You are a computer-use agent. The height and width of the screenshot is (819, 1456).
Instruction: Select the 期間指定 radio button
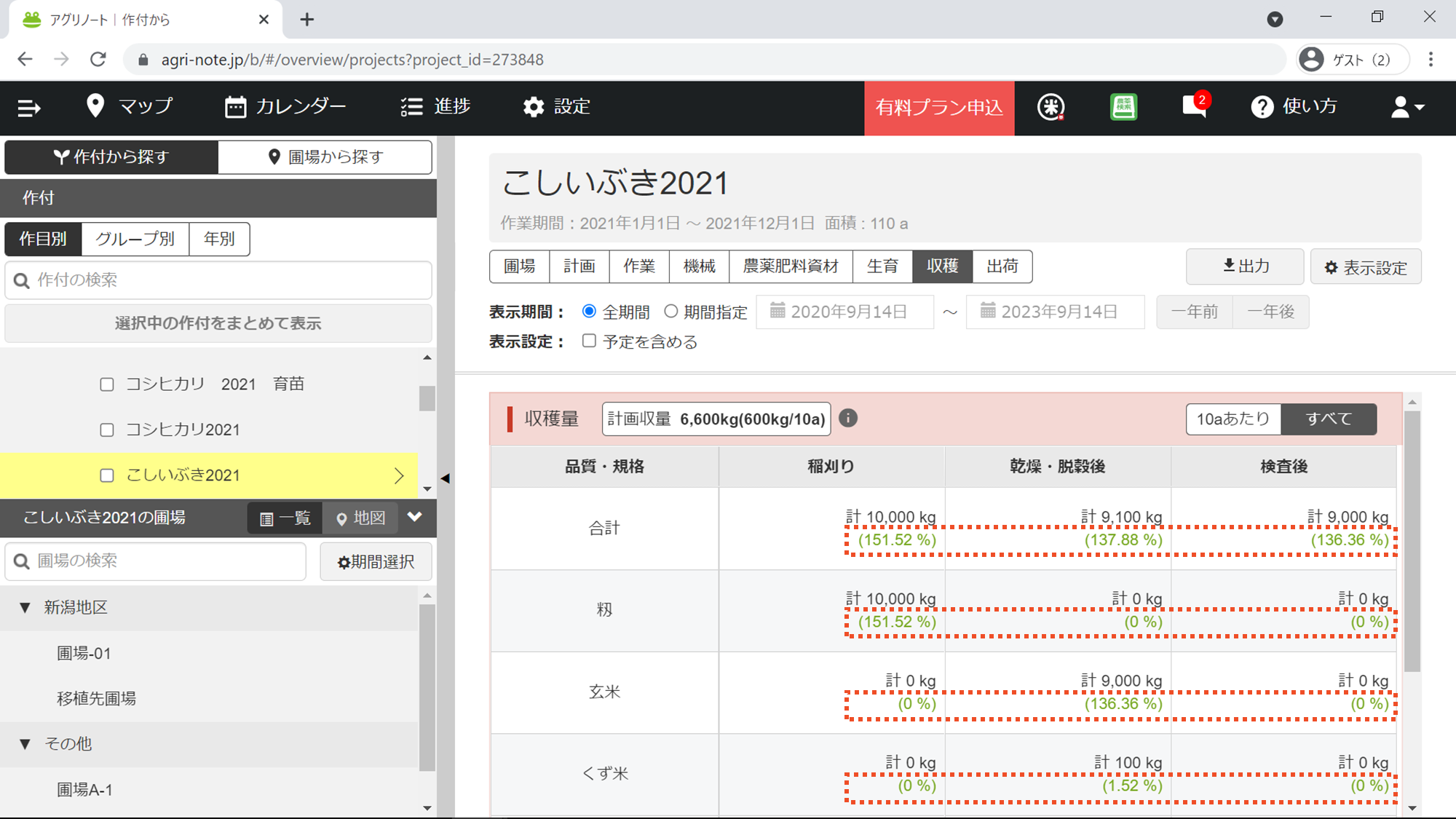click(670, 312)
